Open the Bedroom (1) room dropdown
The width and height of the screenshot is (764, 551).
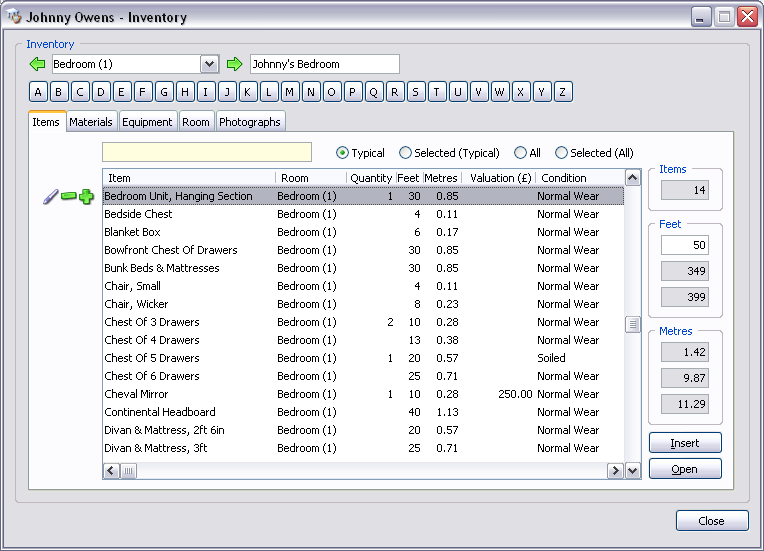tap(209, 64)
